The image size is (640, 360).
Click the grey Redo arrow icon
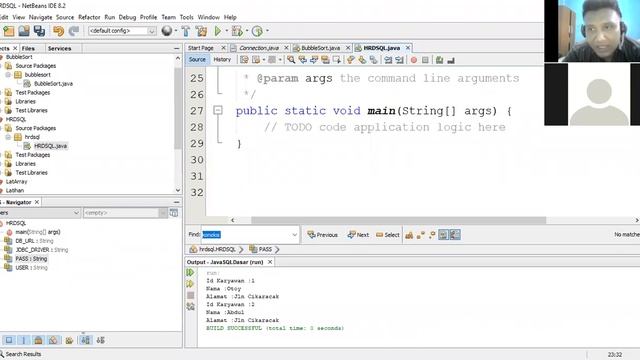[74, 31]
